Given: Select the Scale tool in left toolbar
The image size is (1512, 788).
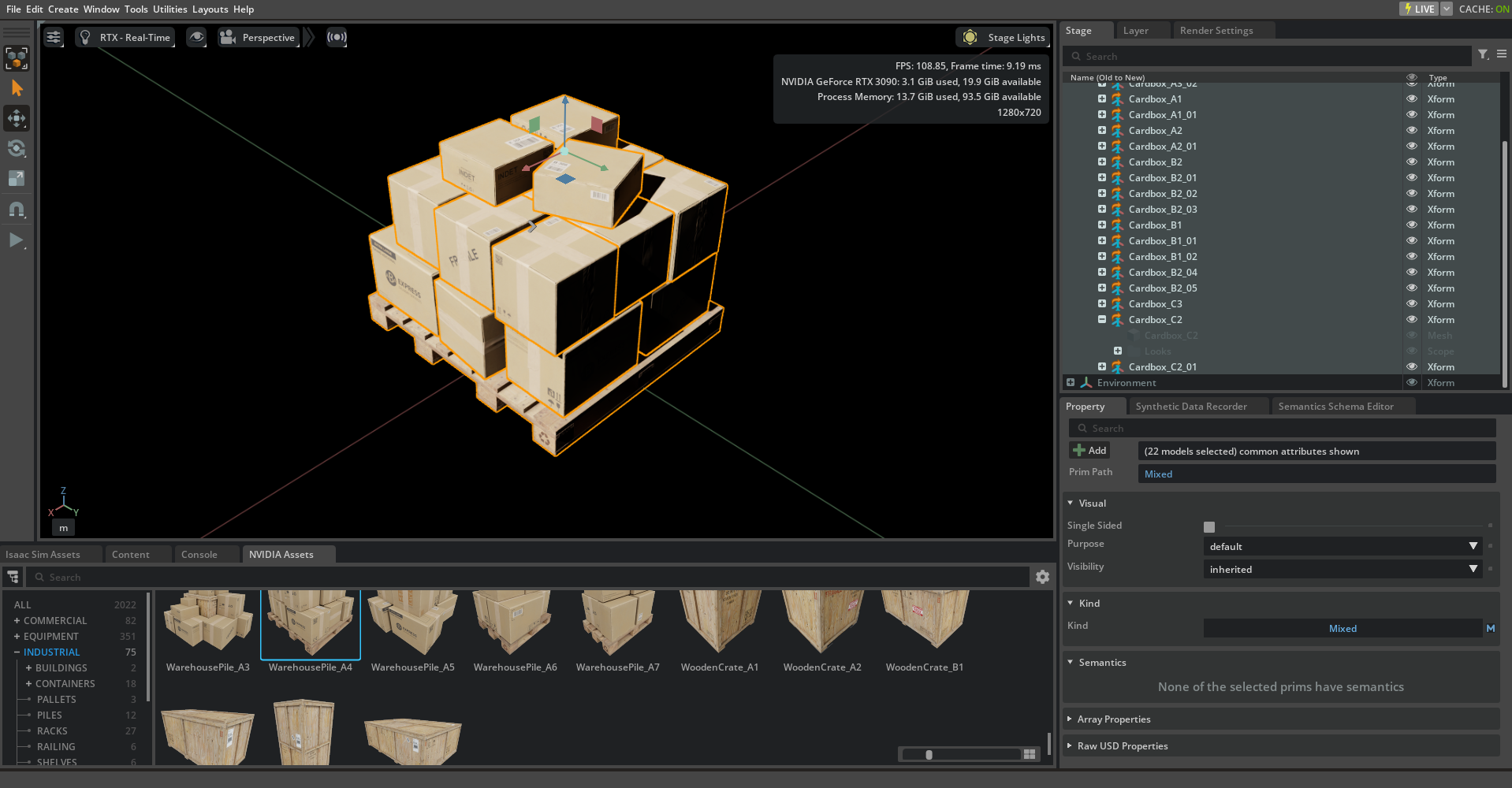Looking at the screenshot, I should coord(17,179).
